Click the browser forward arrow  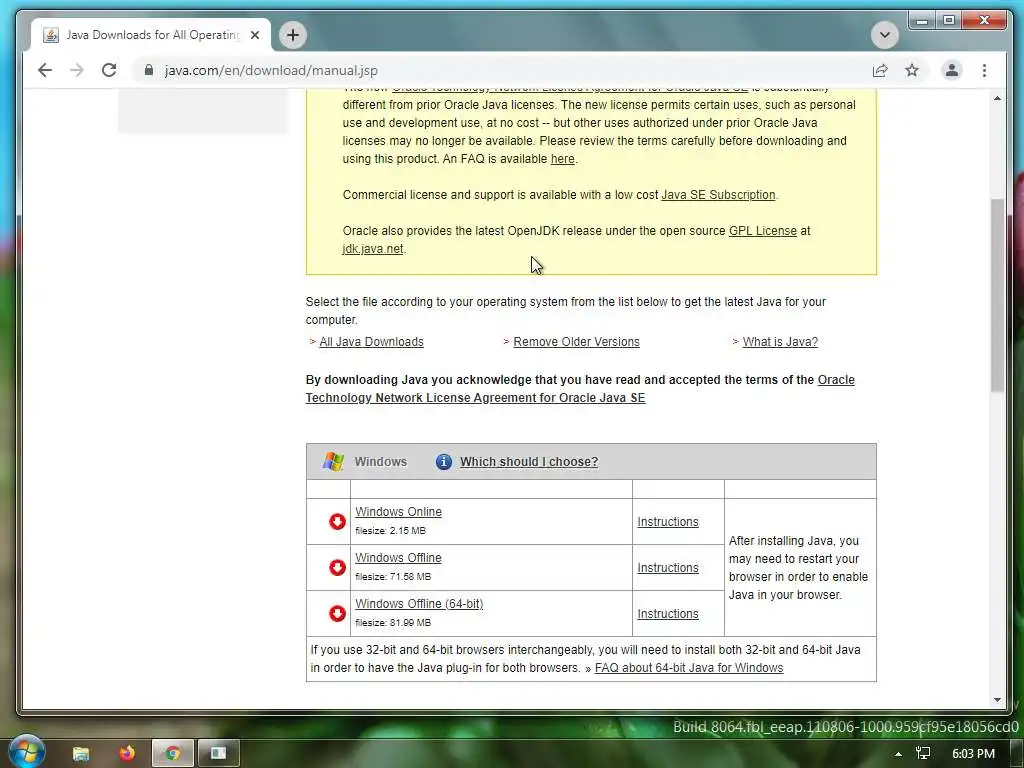point(77,70)
